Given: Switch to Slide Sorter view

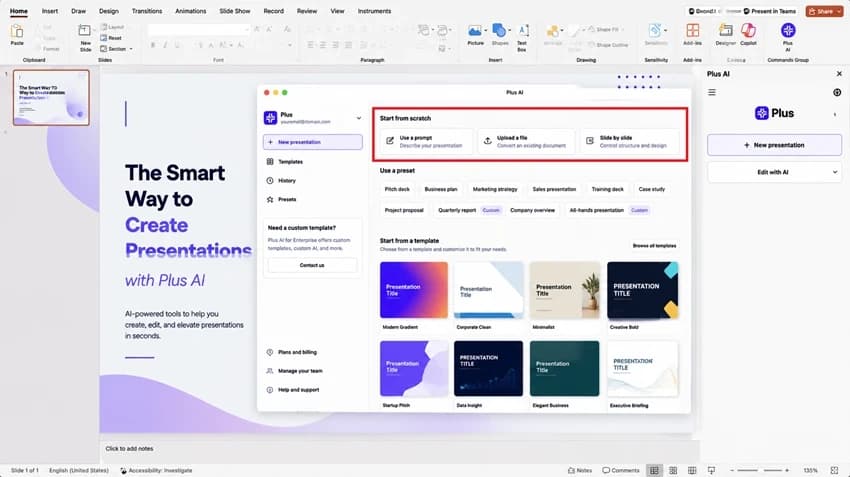Looking at the screenshot, I should [x=673, y=470].
